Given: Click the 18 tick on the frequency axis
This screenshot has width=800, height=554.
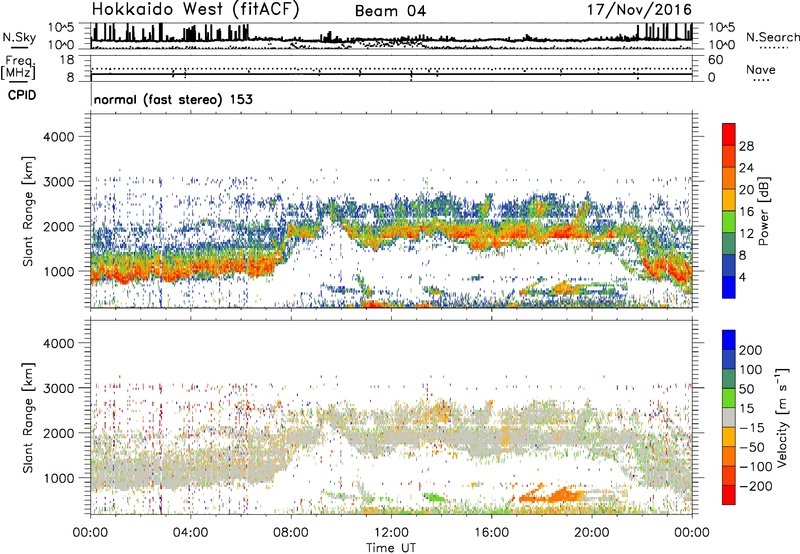Looking at the screenshot, I should click(x=67, y=60).
